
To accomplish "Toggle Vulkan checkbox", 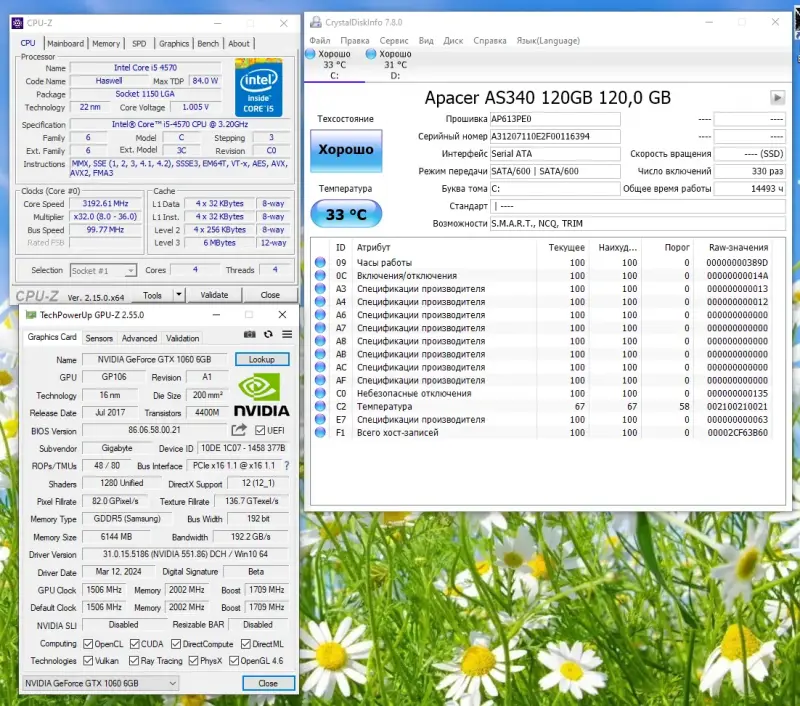I will click(x=88, y=661).
